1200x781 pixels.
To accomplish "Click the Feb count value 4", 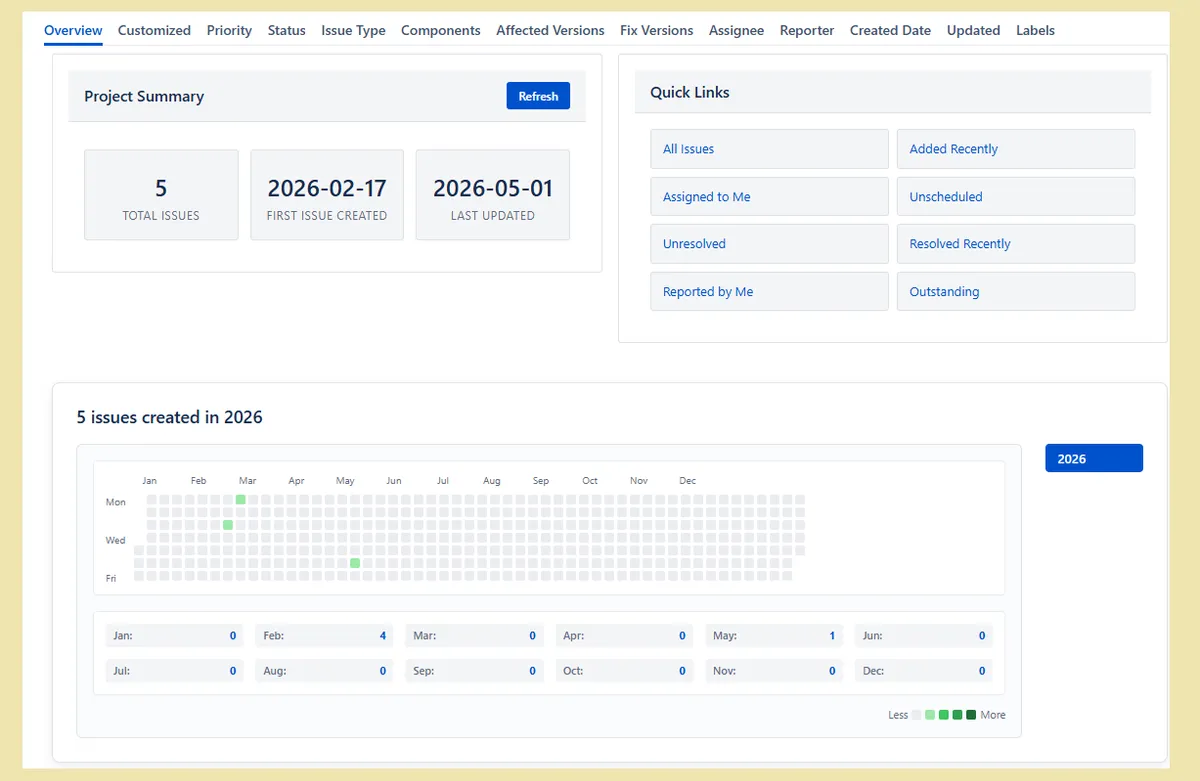I will [383, 636].
